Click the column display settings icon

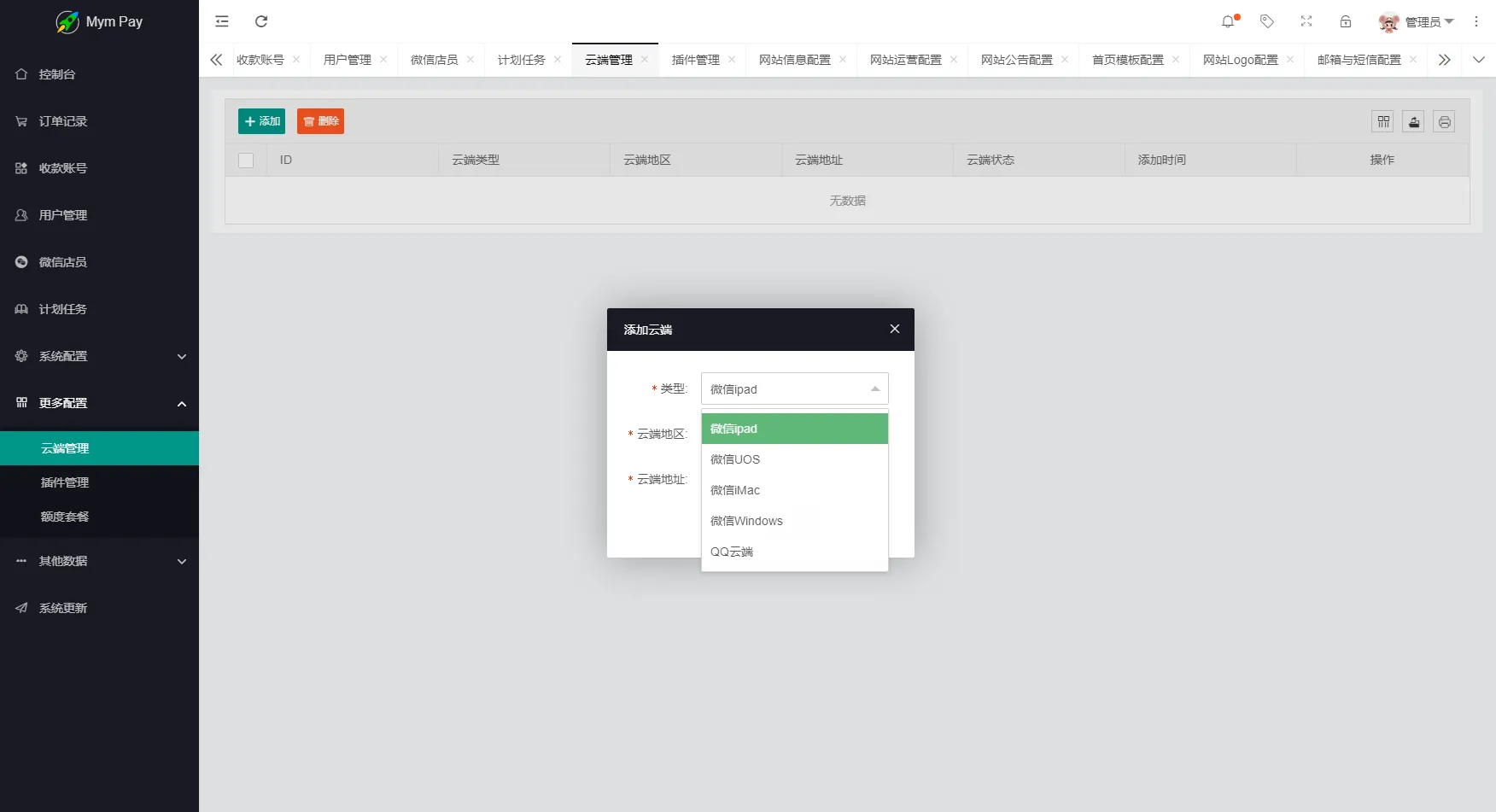pos(1382,121)
